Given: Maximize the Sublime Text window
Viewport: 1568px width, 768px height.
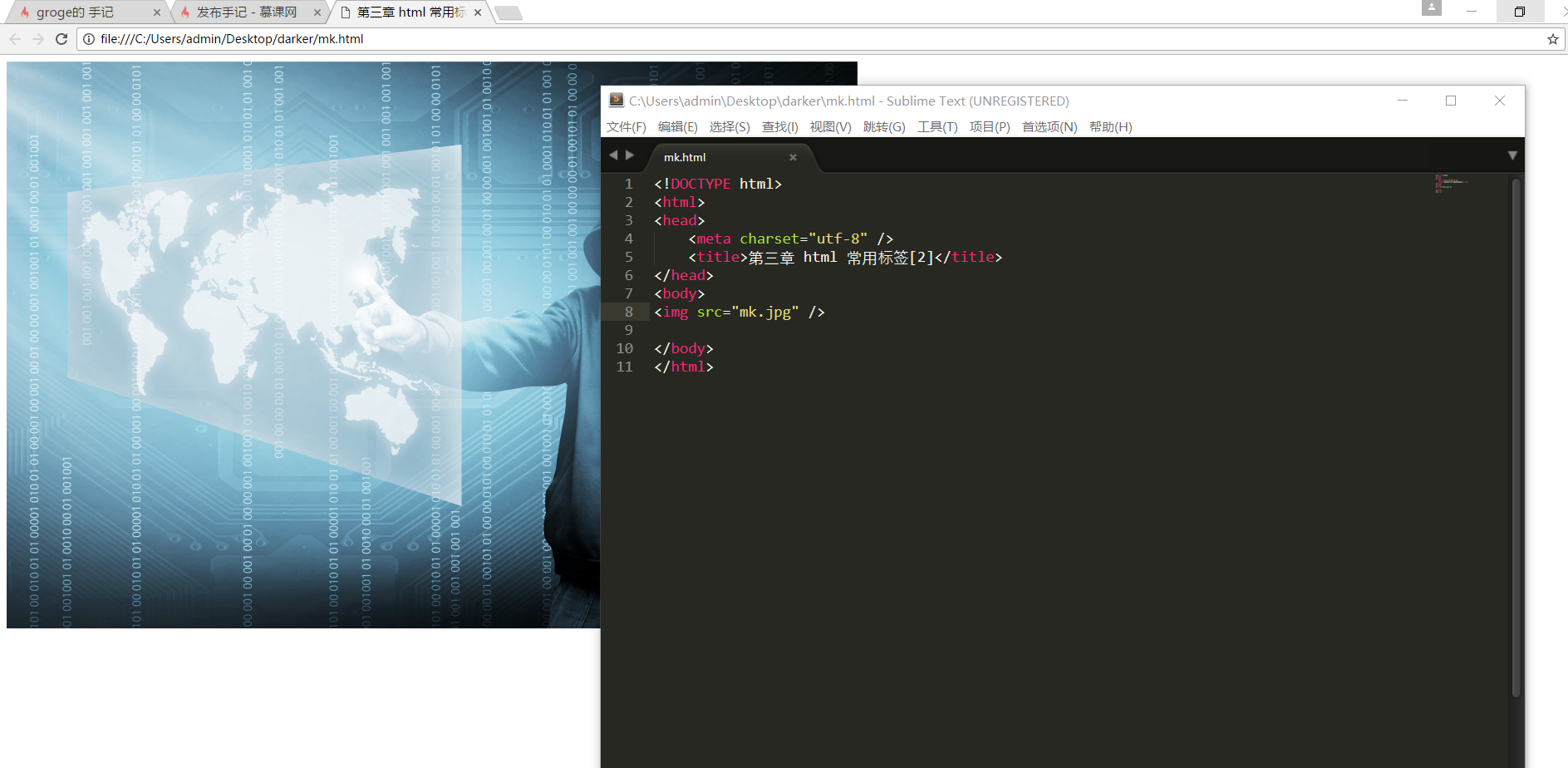Looking at the screenshot, I should (x=1451, y=101).
